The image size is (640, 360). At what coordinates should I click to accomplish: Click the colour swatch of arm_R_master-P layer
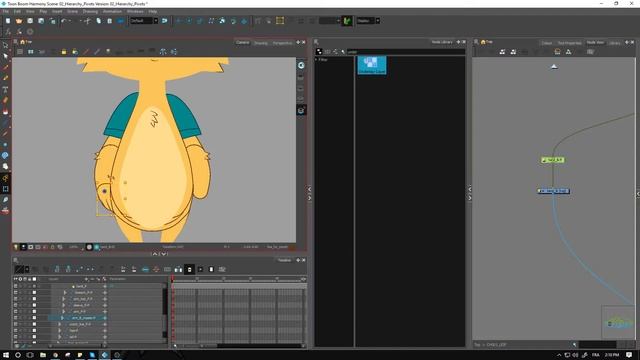(34, 318)
